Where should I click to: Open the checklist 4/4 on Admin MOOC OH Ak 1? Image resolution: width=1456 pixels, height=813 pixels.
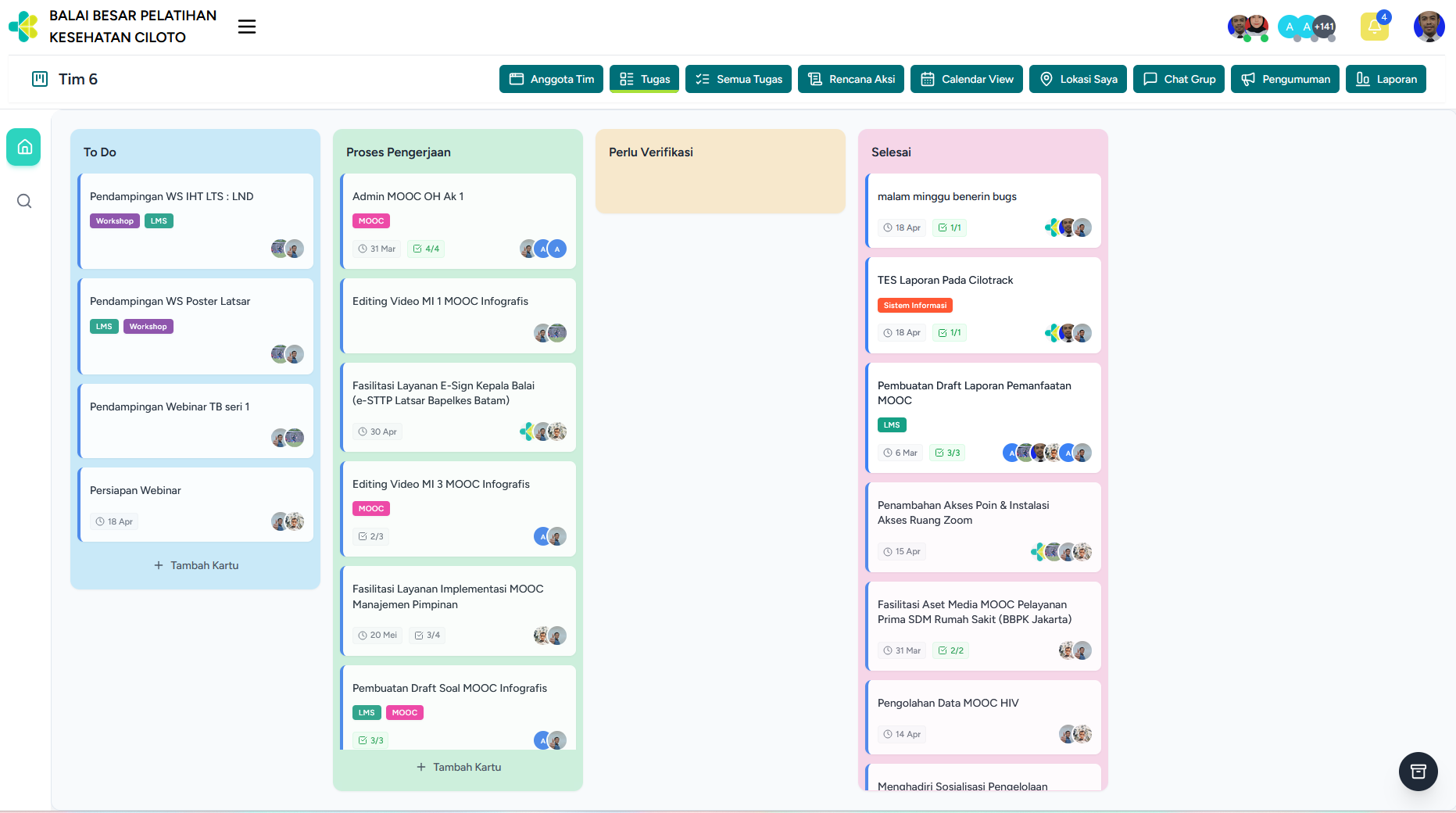(426, 249)
